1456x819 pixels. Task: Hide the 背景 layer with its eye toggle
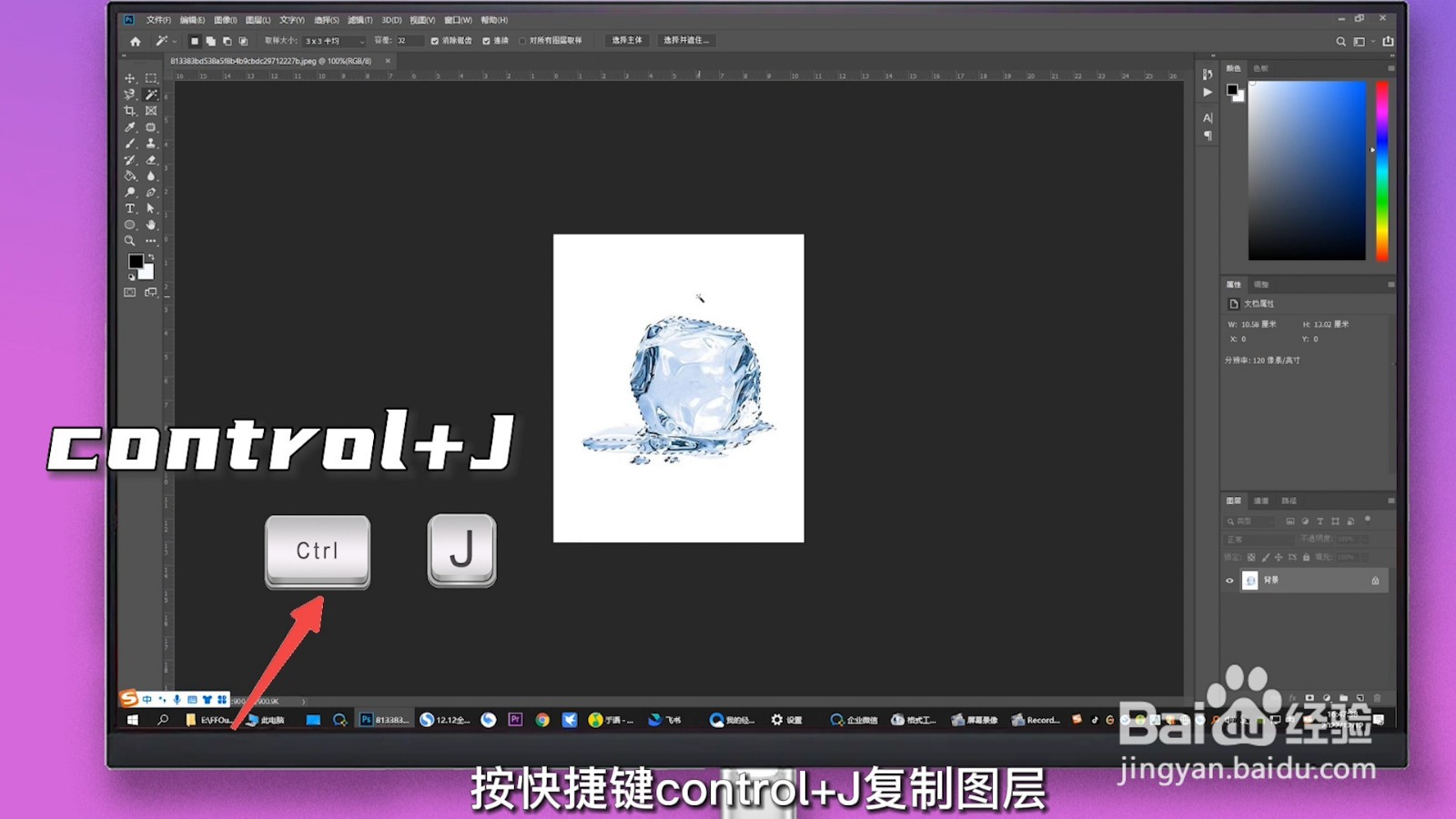tap(1230, 581)
